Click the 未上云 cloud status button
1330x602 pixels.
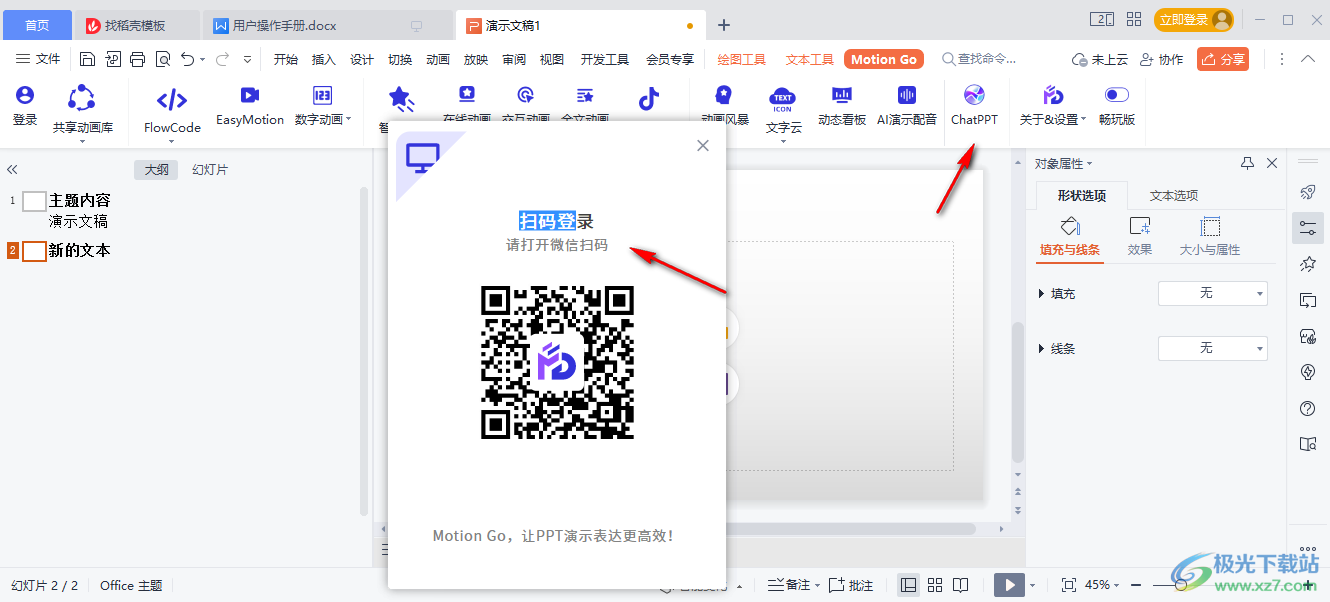1099,59
